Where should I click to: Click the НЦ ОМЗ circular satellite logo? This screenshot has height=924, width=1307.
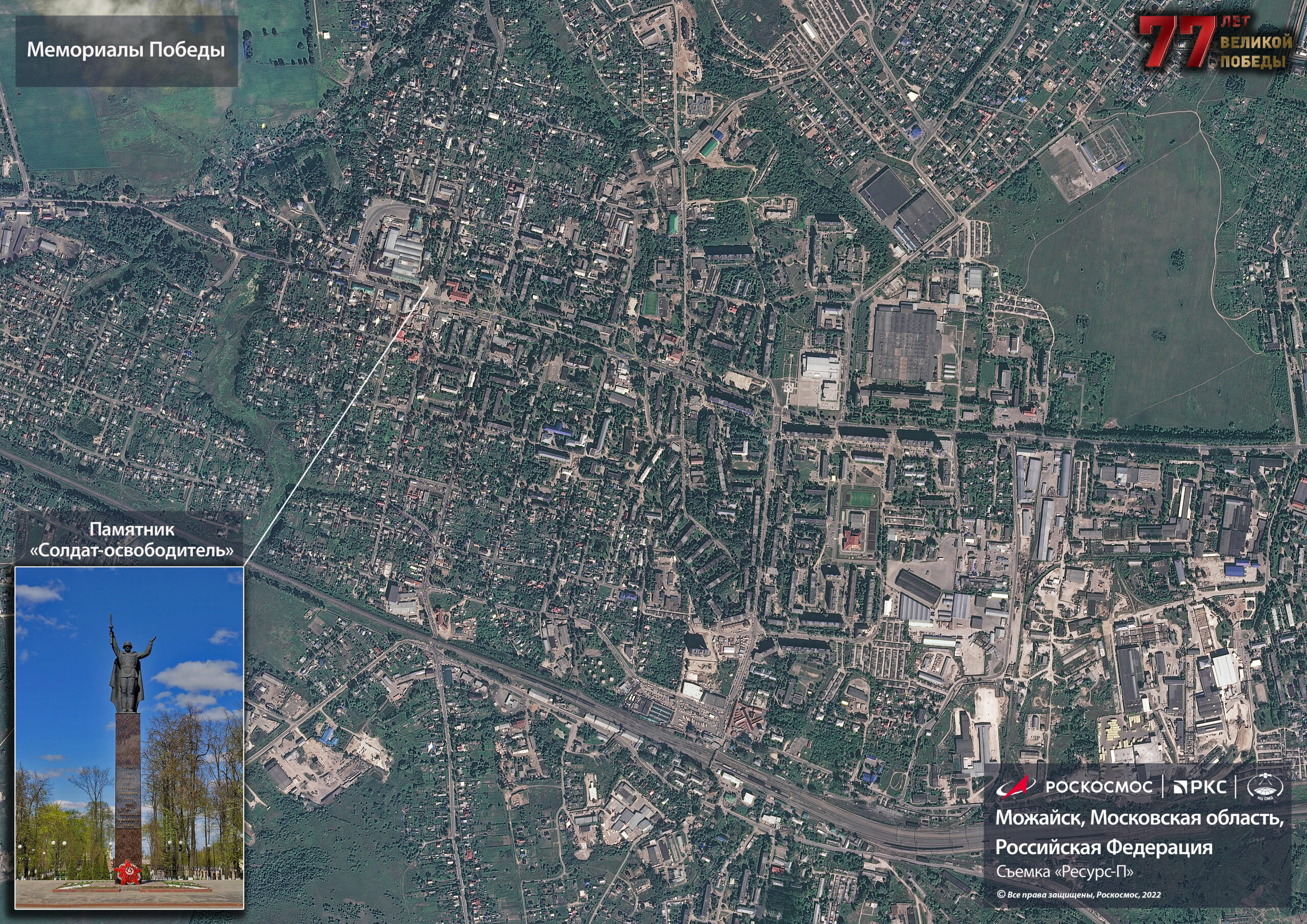(x=1265, y=788)
